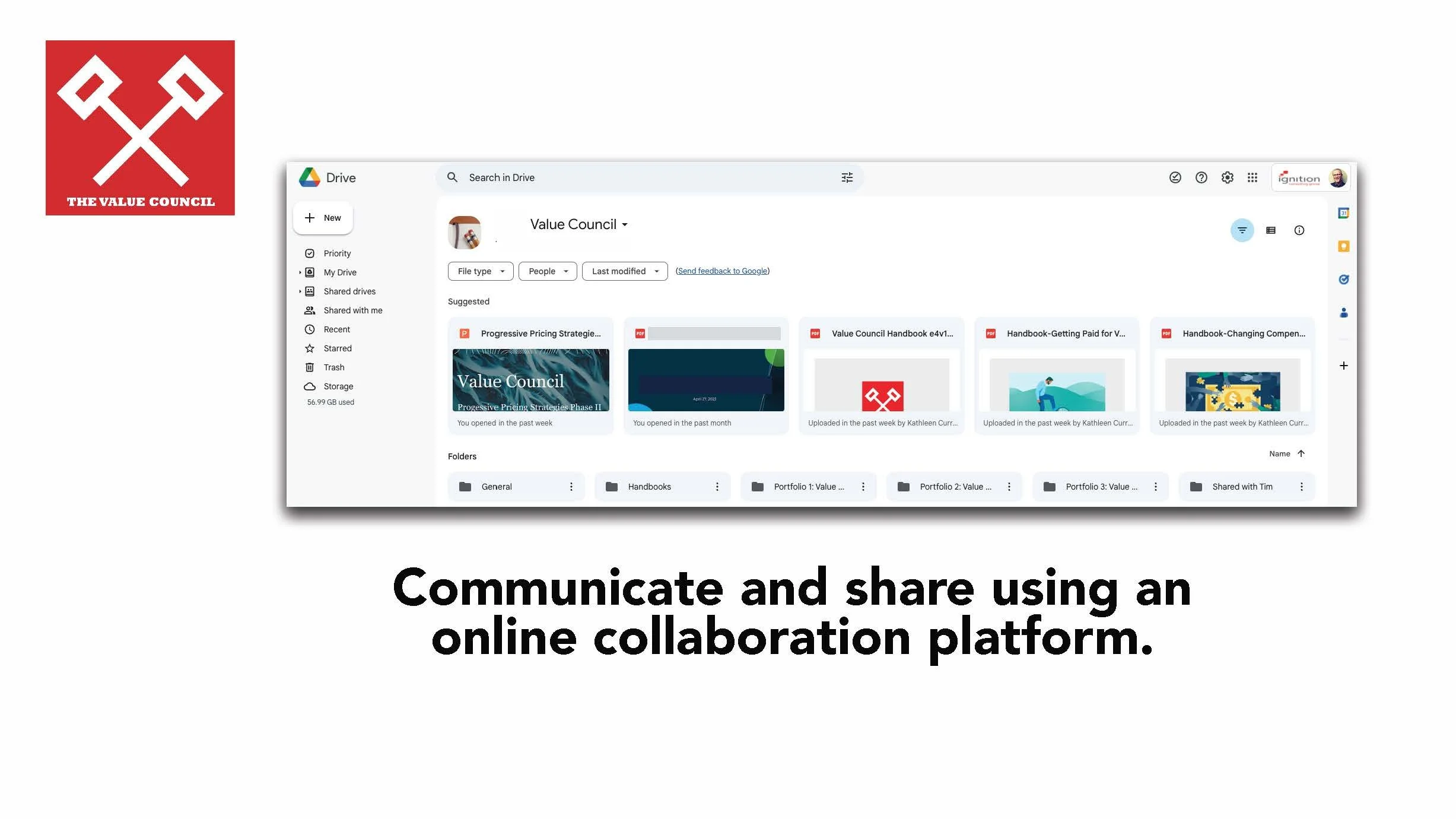This screenshot has height=819, width=1456.
Task: Open the File type dropdown
Action: coord(480,271)
